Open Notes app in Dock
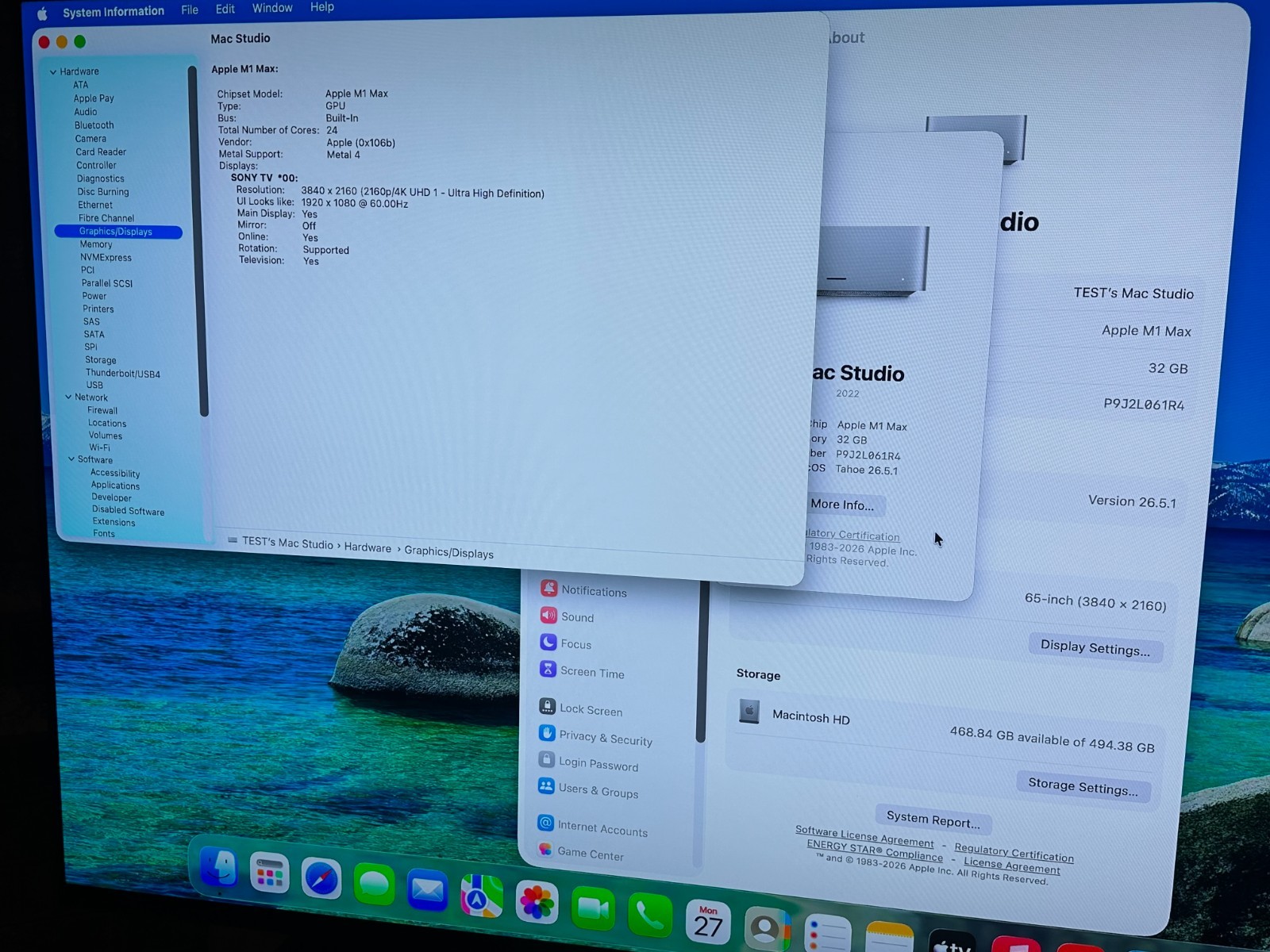The image size is (1270, 952). (889, 938)
